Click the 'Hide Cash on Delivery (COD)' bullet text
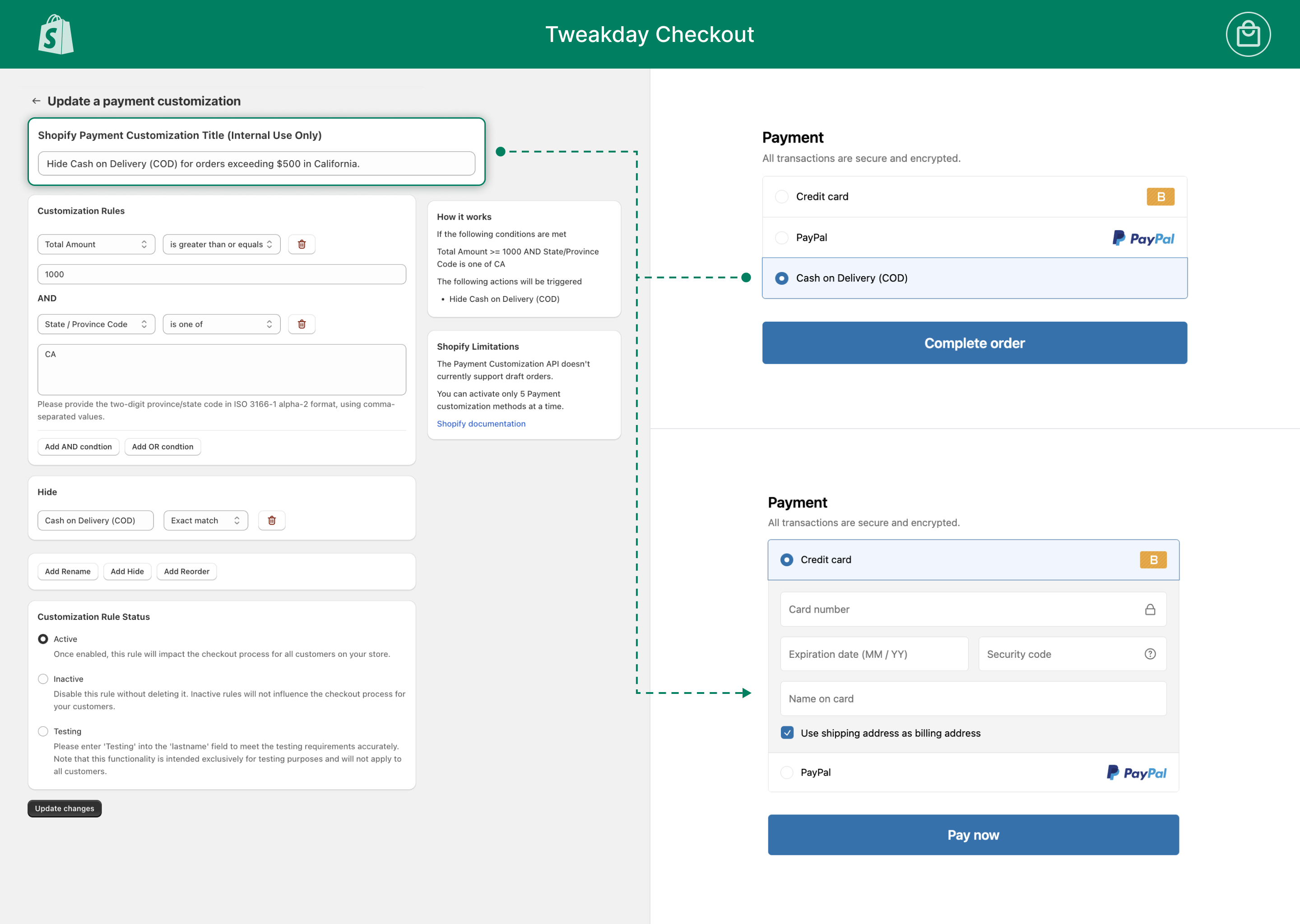Image resolution: width=1300 pixels, height=924 pixels. click(504, 299)
